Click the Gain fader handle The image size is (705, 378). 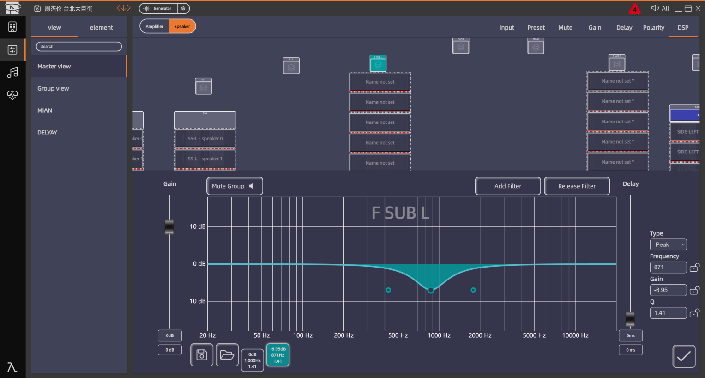[169, 227]
